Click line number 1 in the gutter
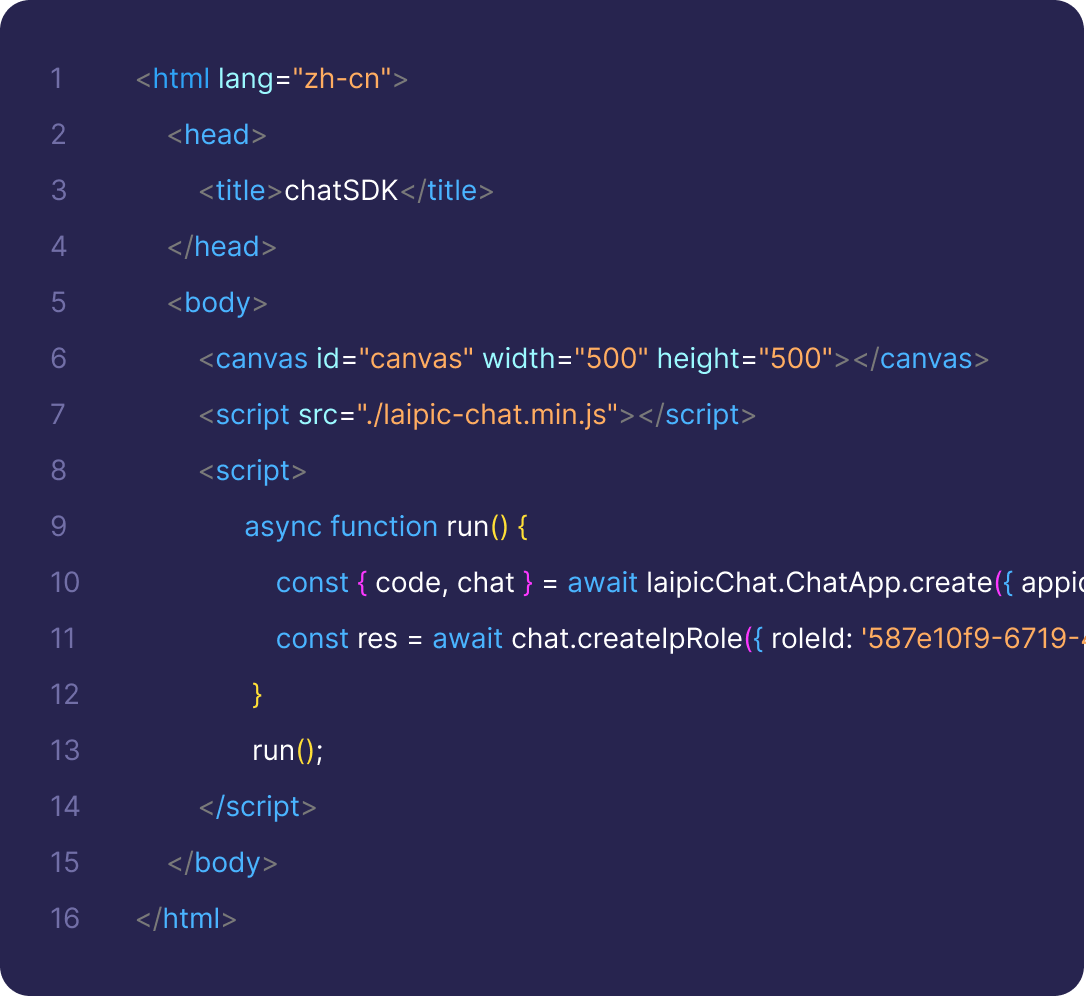The height and width of the screenshot is (996, 1086). coord(56,79)
